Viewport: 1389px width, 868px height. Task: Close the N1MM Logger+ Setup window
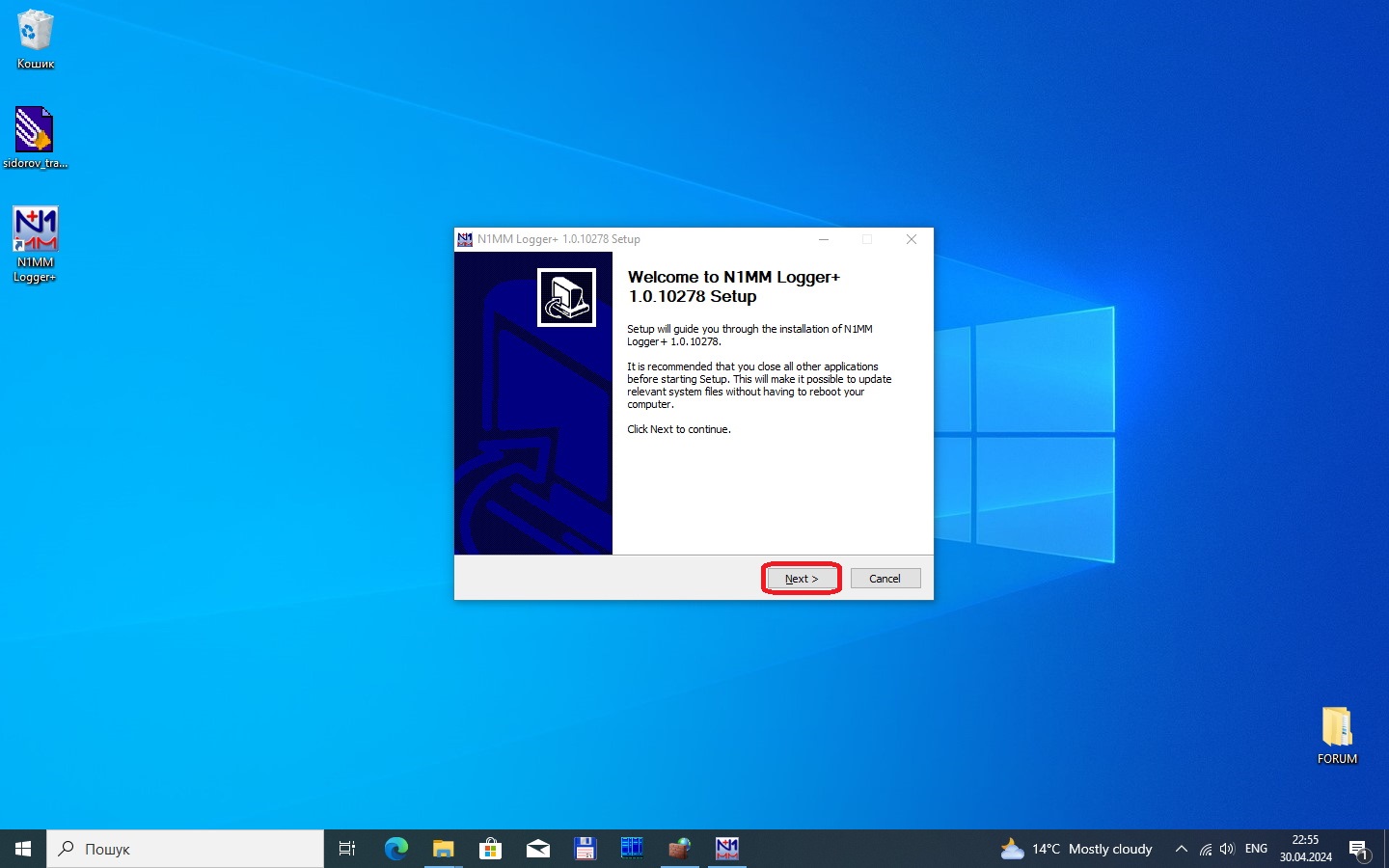point(912,239)
